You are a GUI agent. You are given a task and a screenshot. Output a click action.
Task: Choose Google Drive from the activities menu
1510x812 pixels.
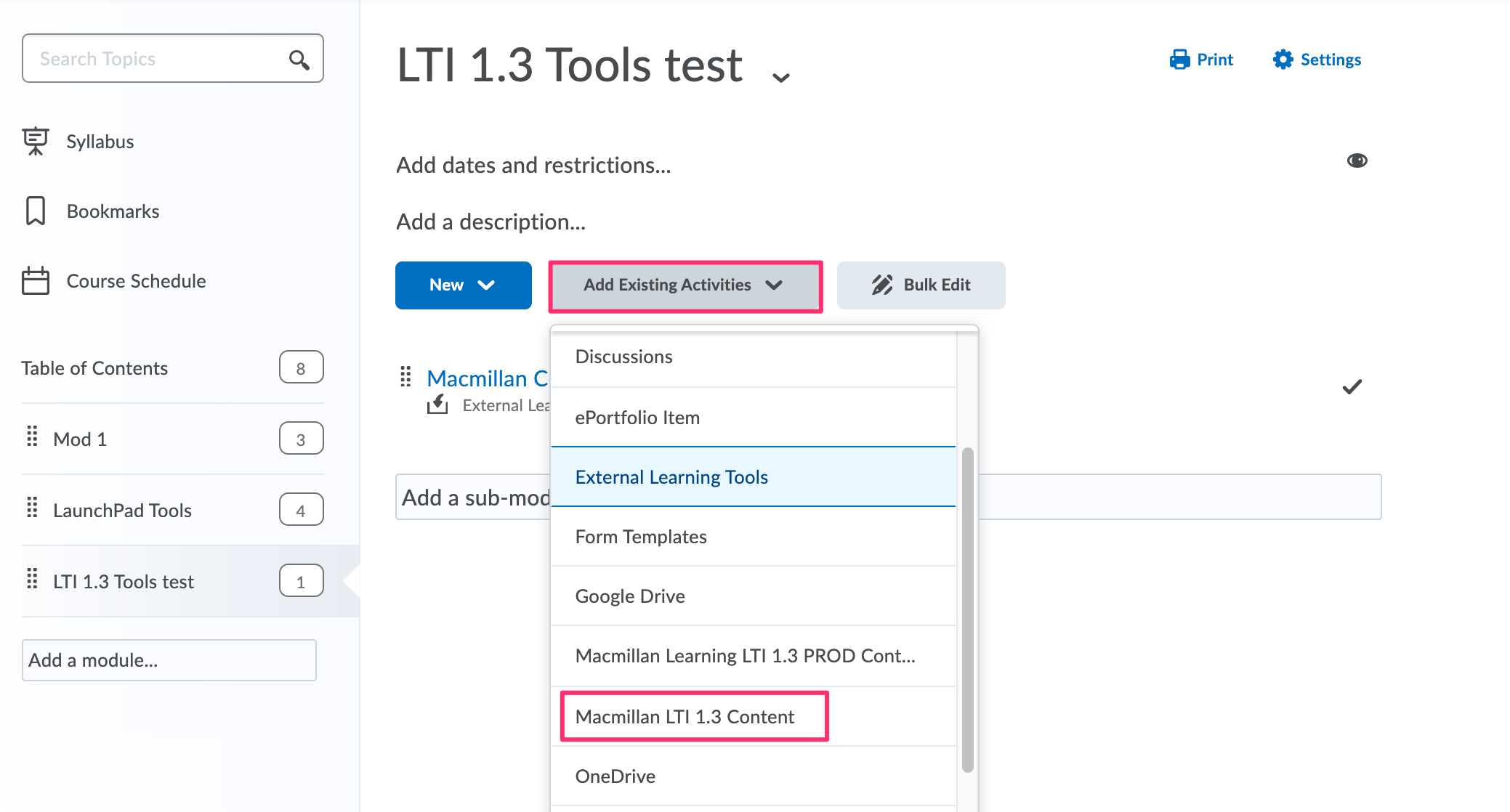click(x=629, y=596)
